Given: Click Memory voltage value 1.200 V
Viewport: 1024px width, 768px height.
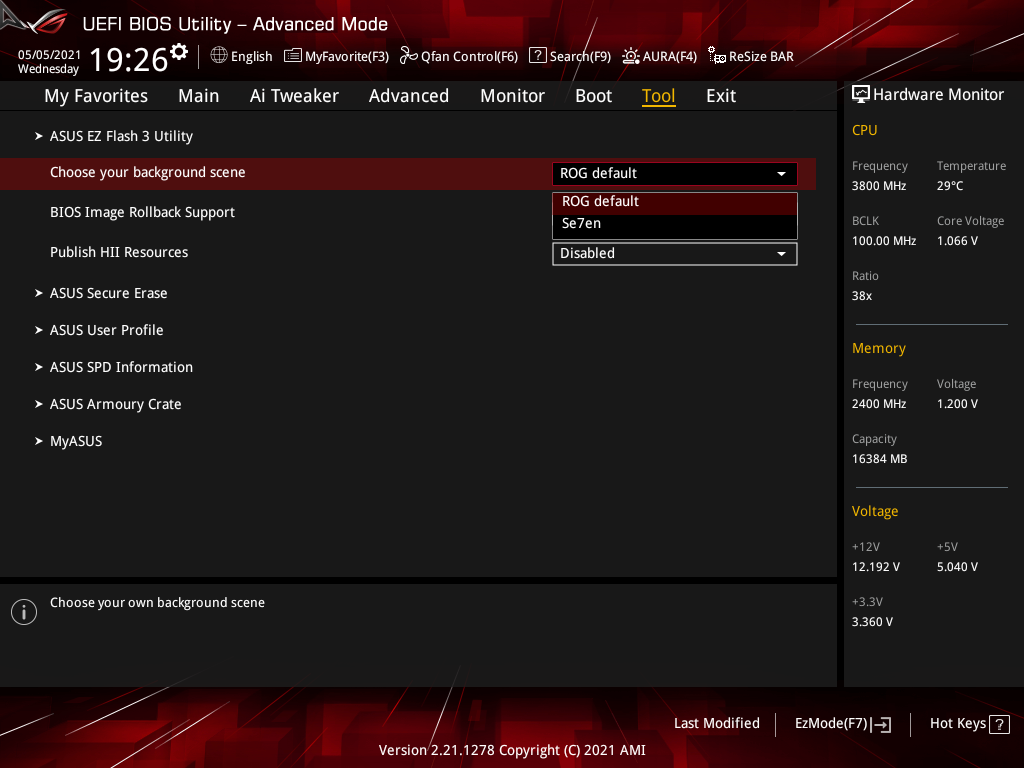Looking at the screenshot, I should coord(957,404).
